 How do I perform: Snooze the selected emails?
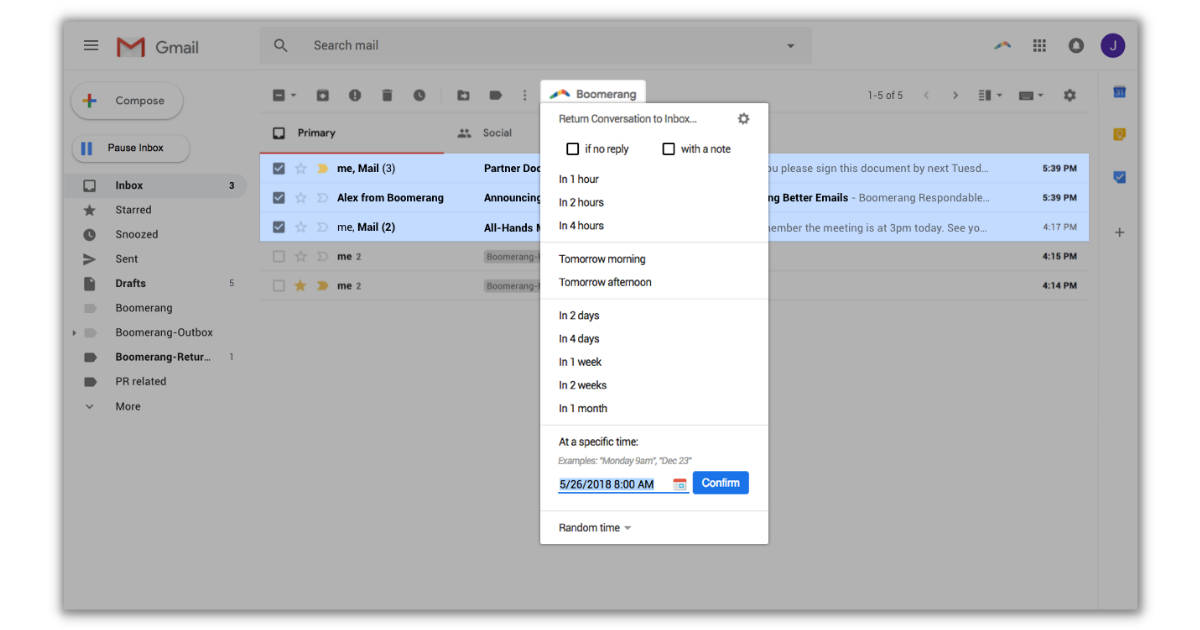pos(420,95)
